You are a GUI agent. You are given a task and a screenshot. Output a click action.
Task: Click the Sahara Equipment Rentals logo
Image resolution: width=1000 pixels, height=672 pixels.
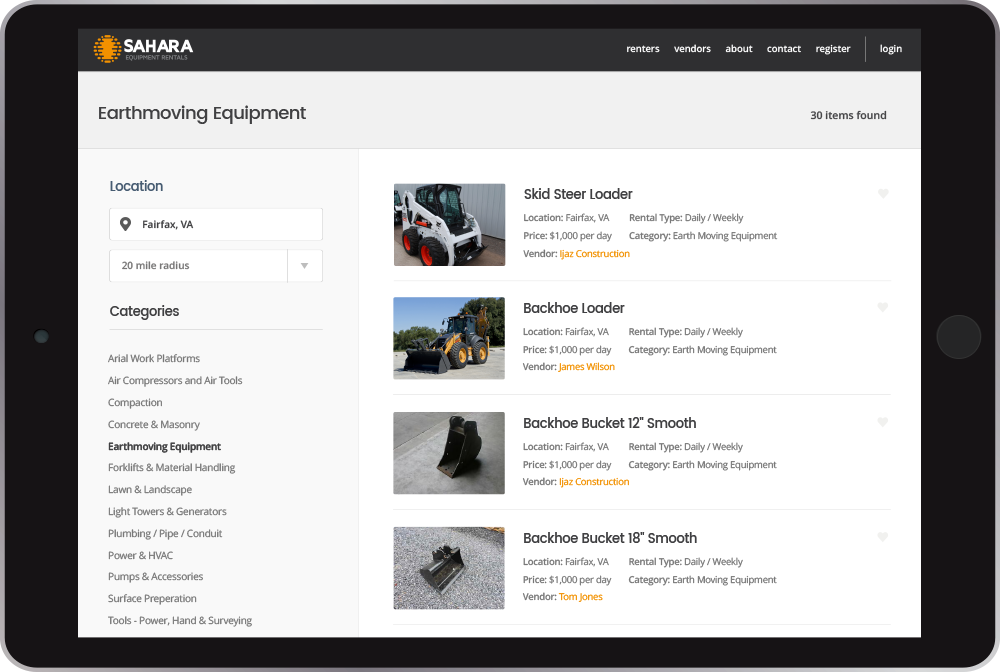click(x=143, y=48)
